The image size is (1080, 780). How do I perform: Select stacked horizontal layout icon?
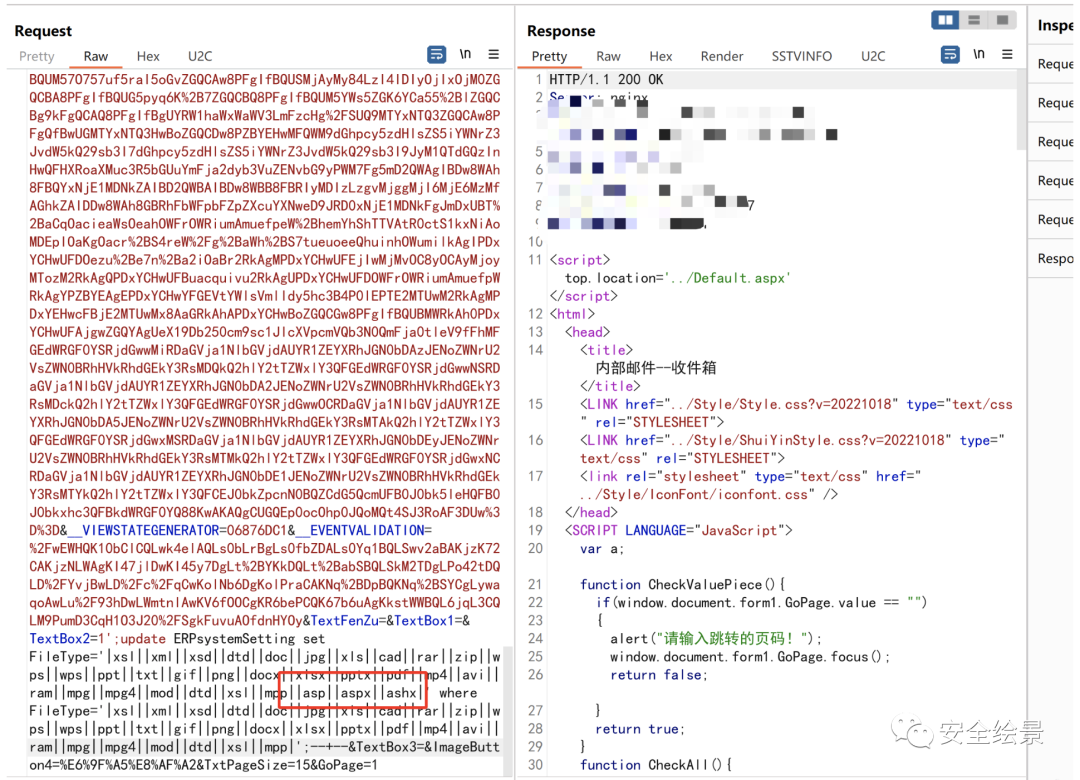[974, 21]
